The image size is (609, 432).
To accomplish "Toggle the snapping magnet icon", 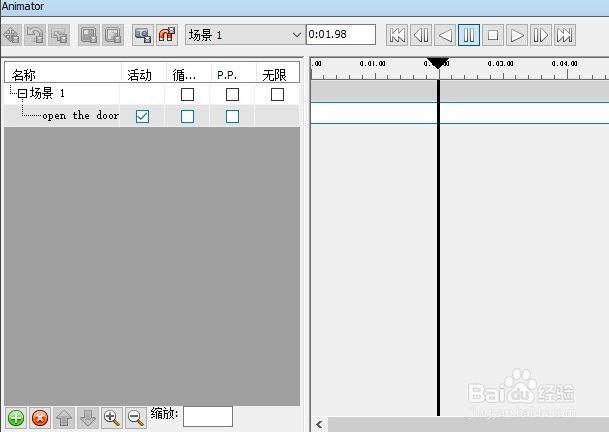I will (x=167, y=35).
